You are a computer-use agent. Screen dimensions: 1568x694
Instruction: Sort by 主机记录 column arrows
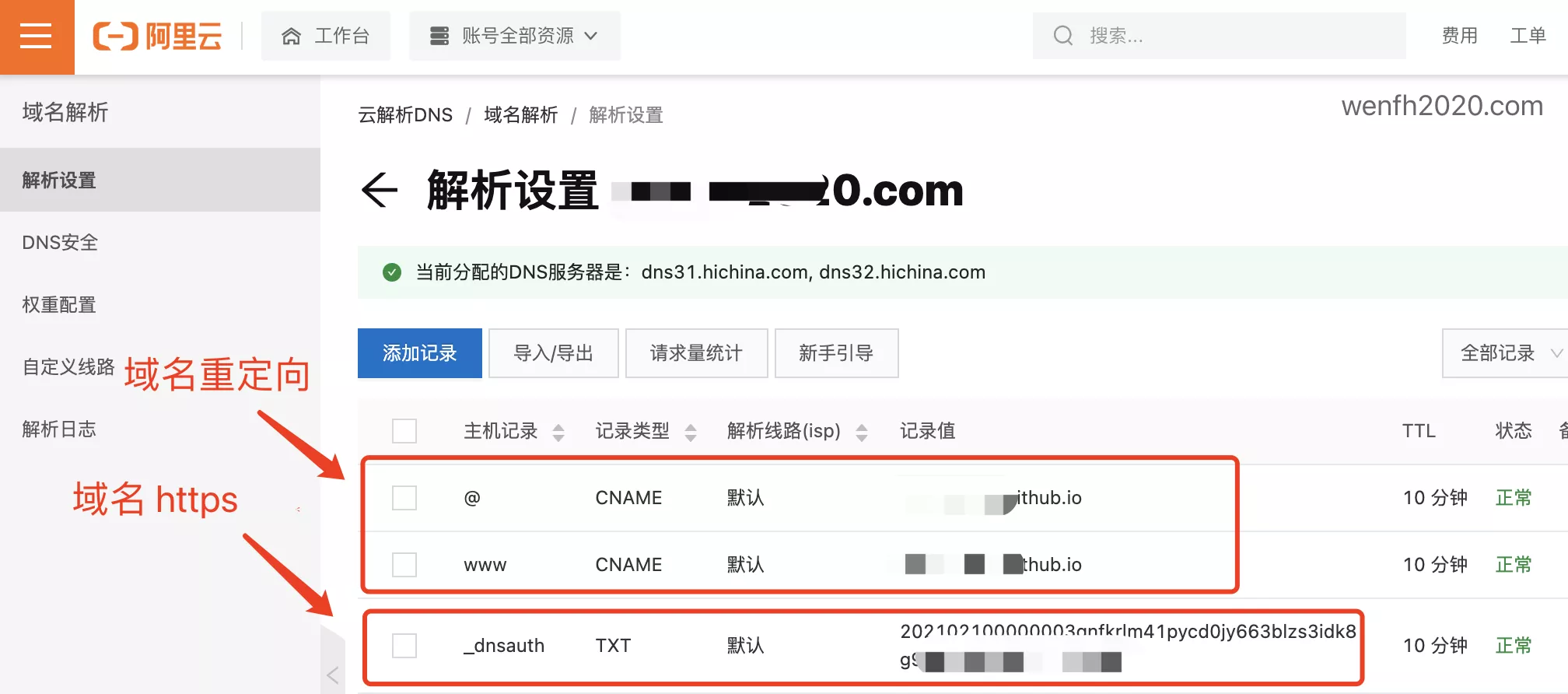click(x=558, y=432)
